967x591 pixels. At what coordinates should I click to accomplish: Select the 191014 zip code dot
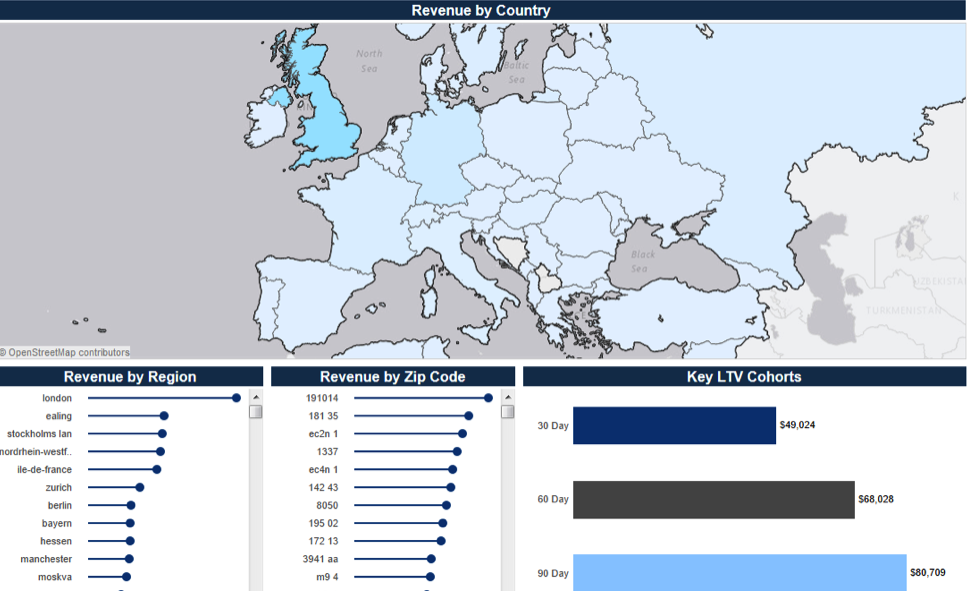pyautogui.click(x=488, y=398)
